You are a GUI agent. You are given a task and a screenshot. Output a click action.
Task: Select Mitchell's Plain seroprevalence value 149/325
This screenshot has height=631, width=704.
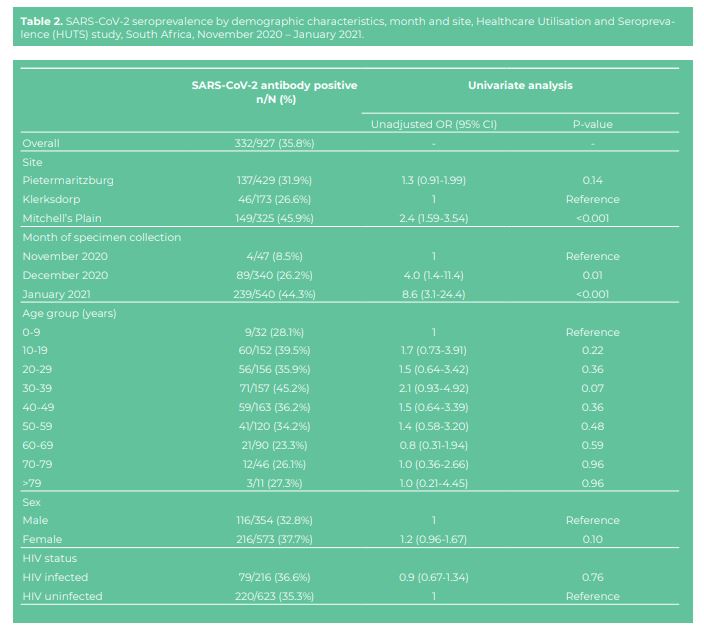[x=274, y=218]
